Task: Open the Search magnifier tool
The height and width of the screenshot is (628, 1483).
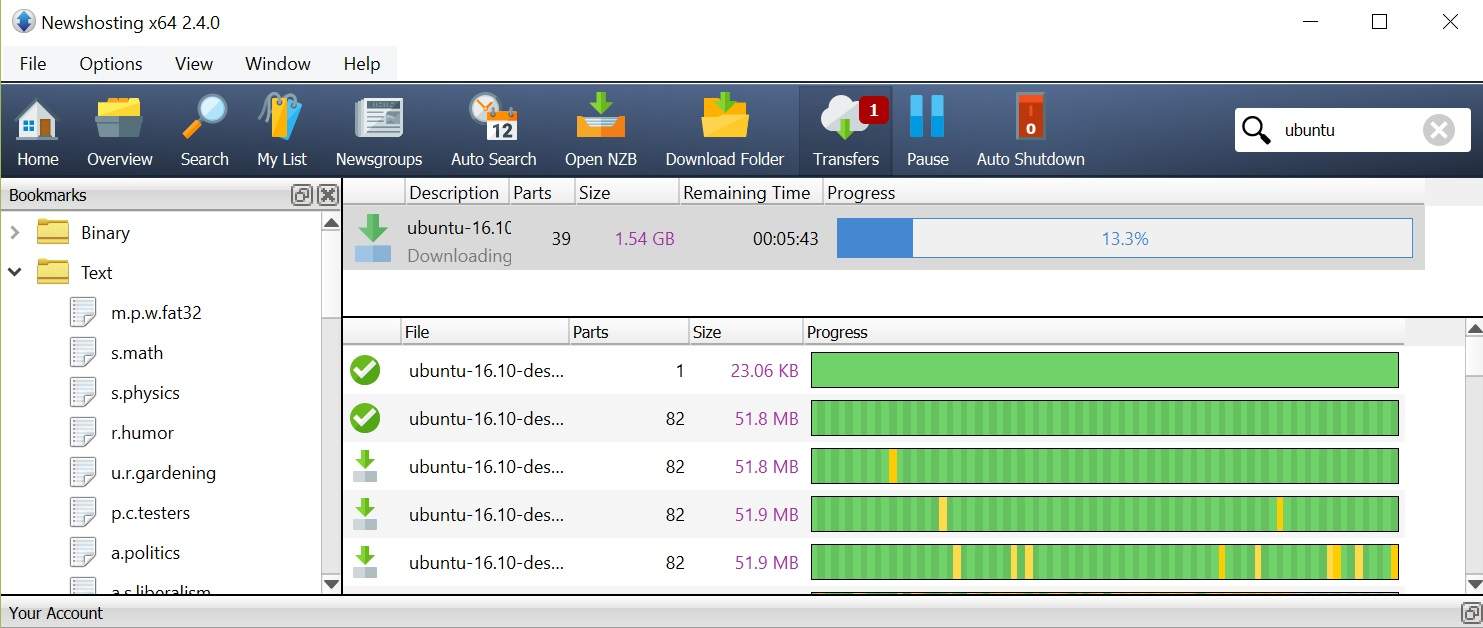Action: tap(204, 131)
